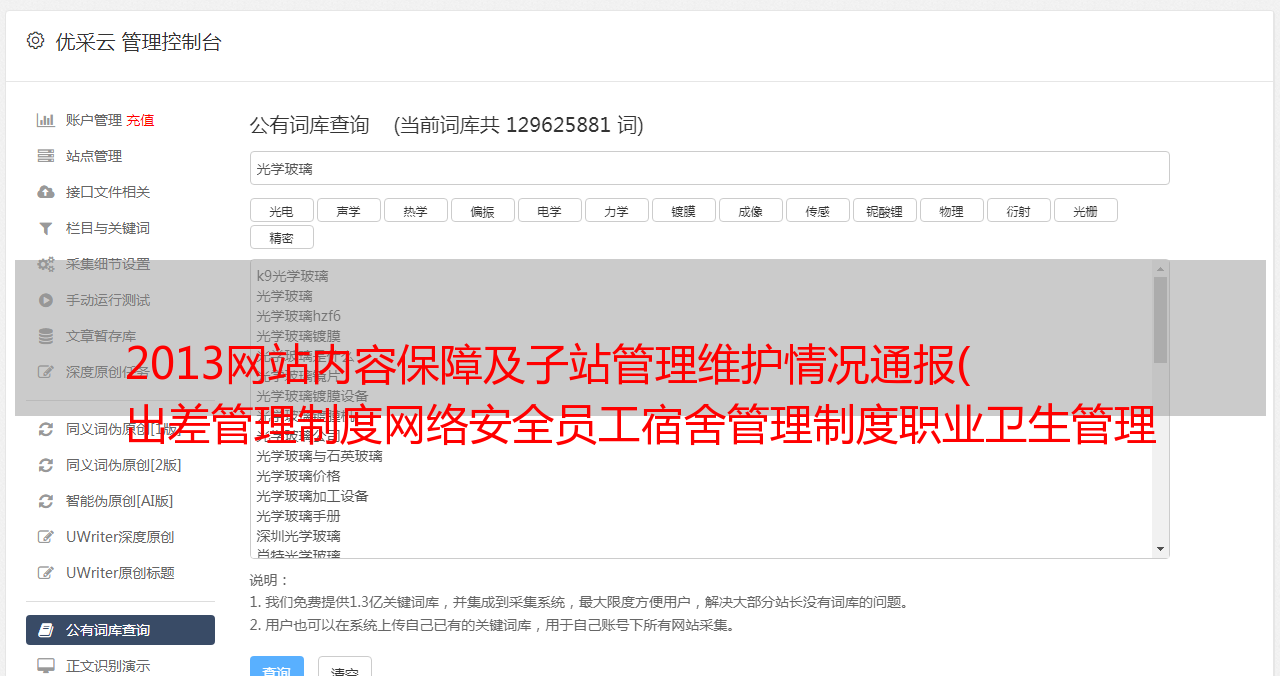Click the 清空 button

(345, 669)
